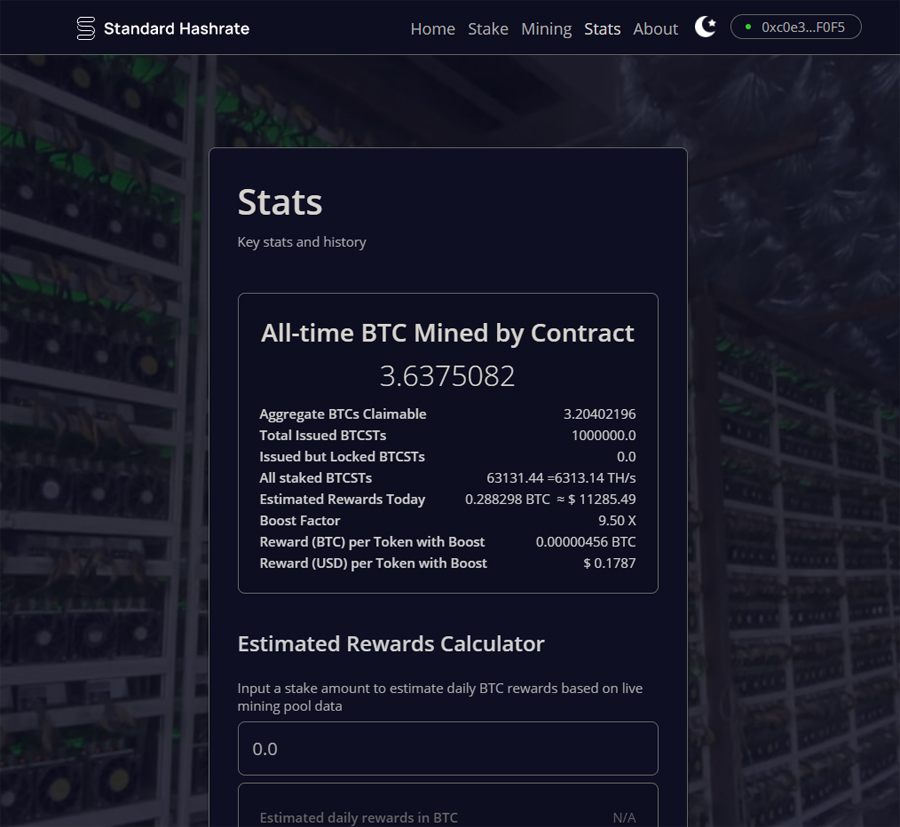Click the Reward (BTC) per Token with Boost label
The width and height of the screenshot is (900, 827).
[372, 542]
